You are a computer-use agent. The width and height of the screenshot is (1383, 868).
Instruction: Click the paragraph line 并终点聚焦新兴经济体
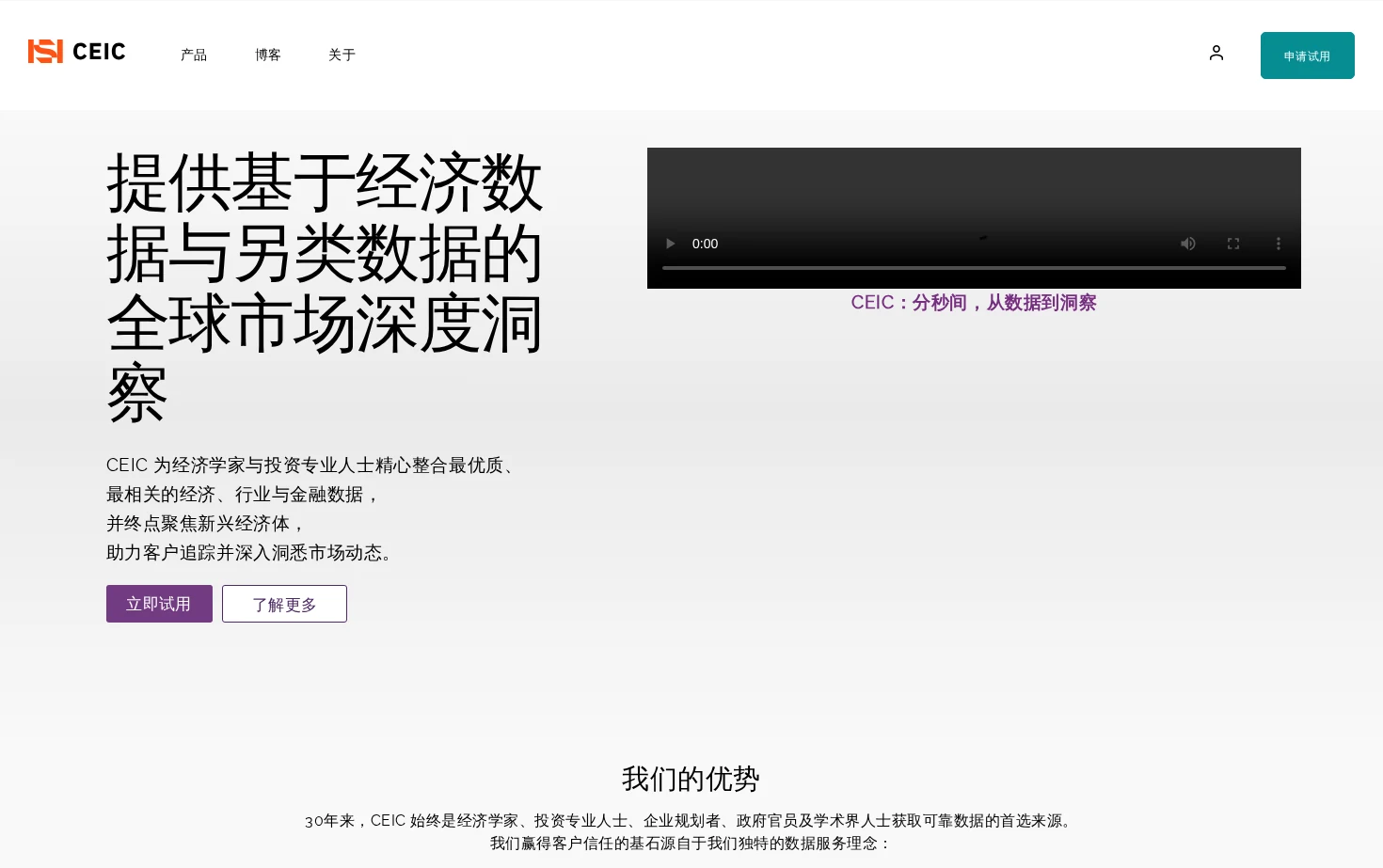[x=205, y=524]
